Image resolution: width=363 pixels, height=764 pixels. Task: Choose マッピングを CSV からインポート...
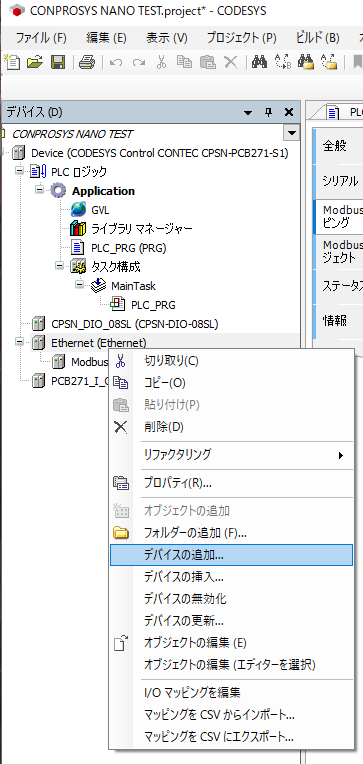coord(231,715)
